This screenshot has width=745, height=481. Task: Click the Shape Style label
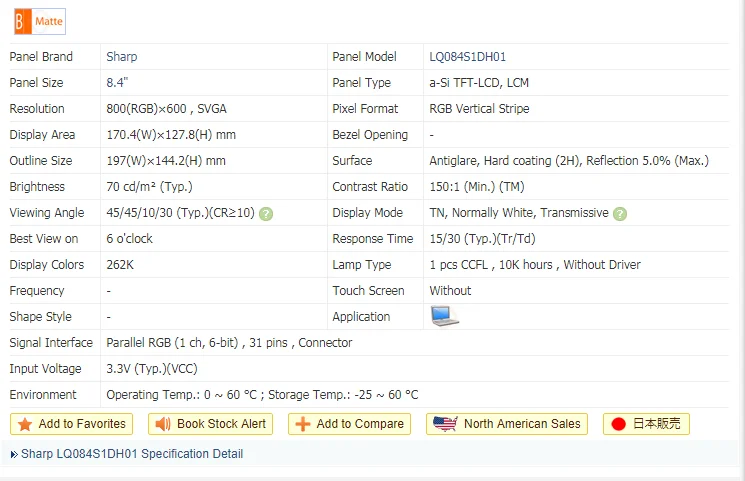click(x=40, y=317)
